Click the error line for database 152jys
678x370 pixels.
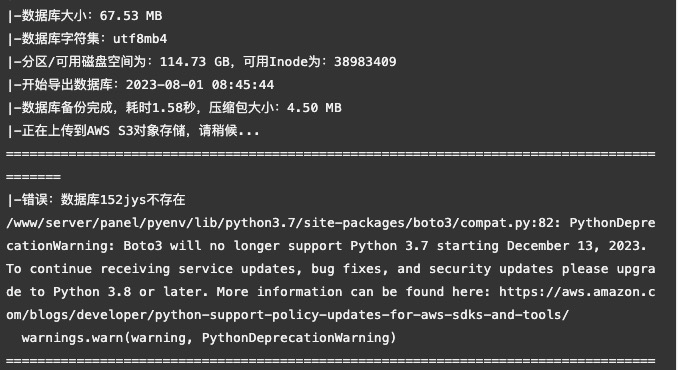pyautogui.click(x=96, y=200)
